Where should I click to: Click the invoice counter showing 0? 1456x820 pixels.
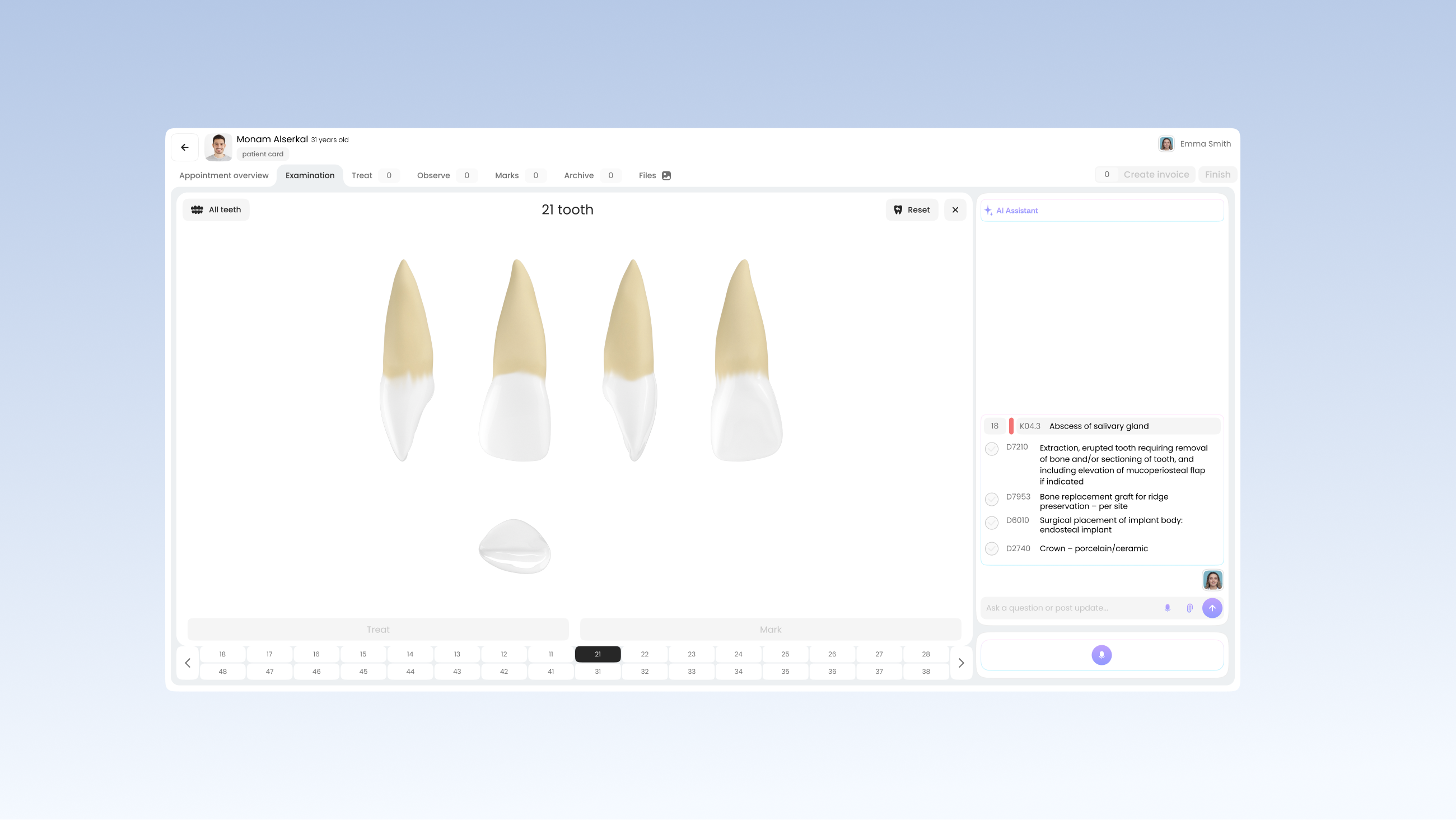coord(1107,175)
